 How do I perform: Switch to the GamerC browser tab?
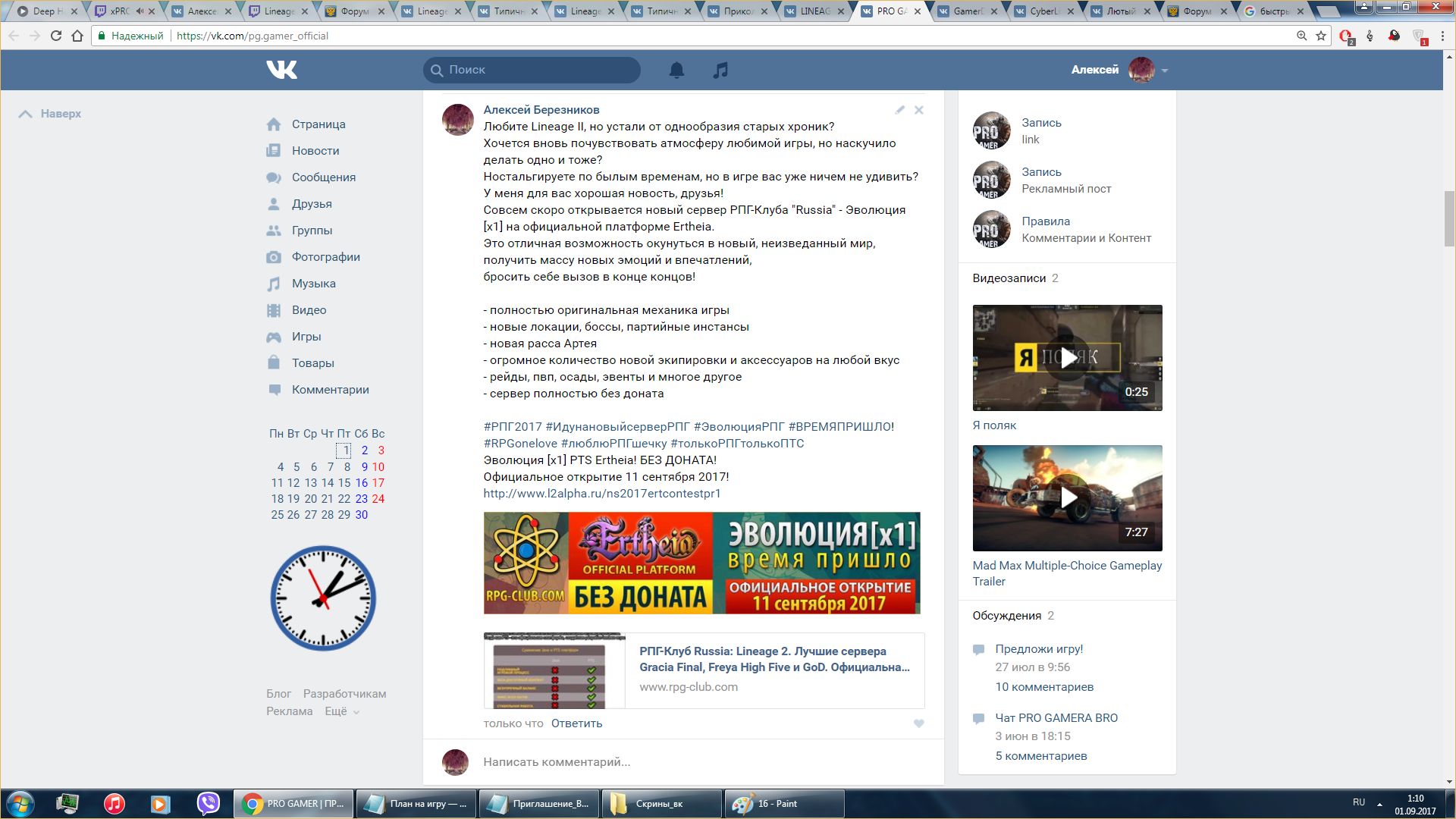[969, 11]
